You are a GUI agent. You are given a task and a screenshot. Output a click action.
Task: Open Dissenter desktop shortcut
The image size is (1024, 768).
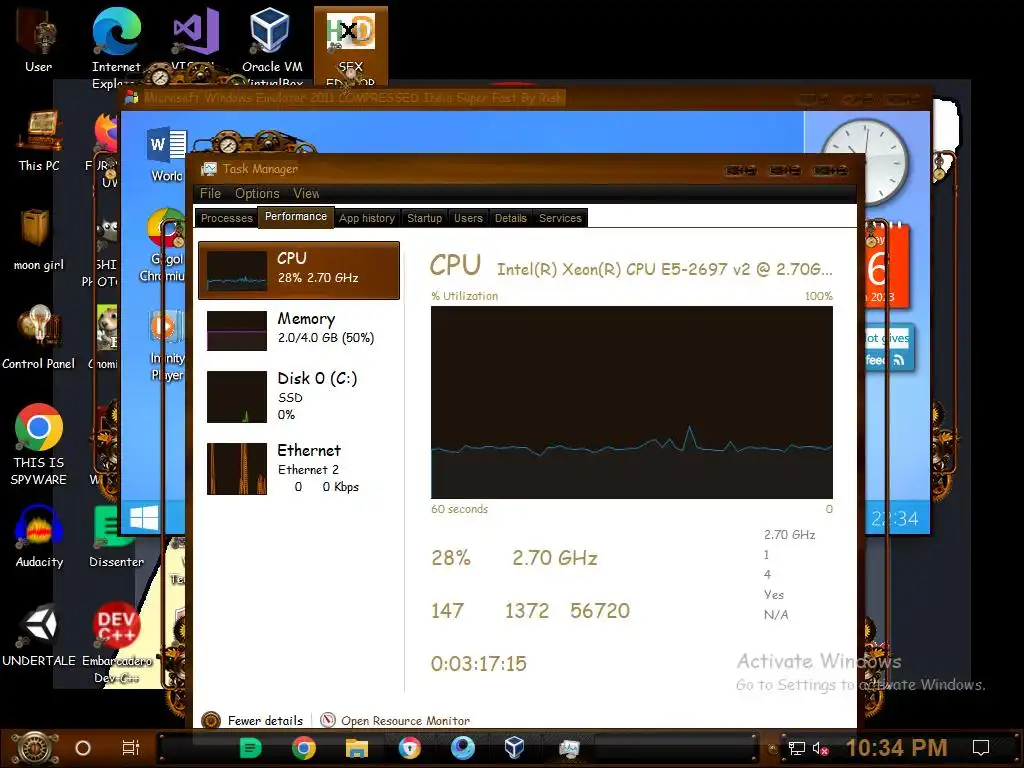point(116,537)
